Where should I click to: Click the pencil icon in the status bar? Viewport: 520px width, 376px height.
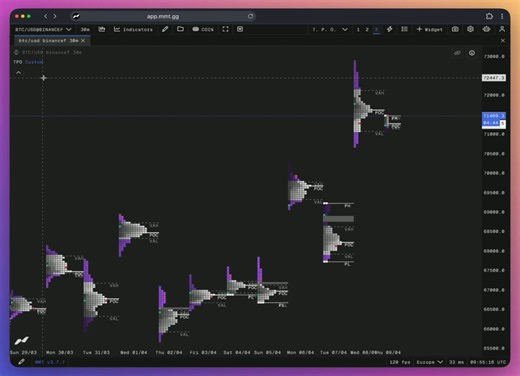(21, 362)
